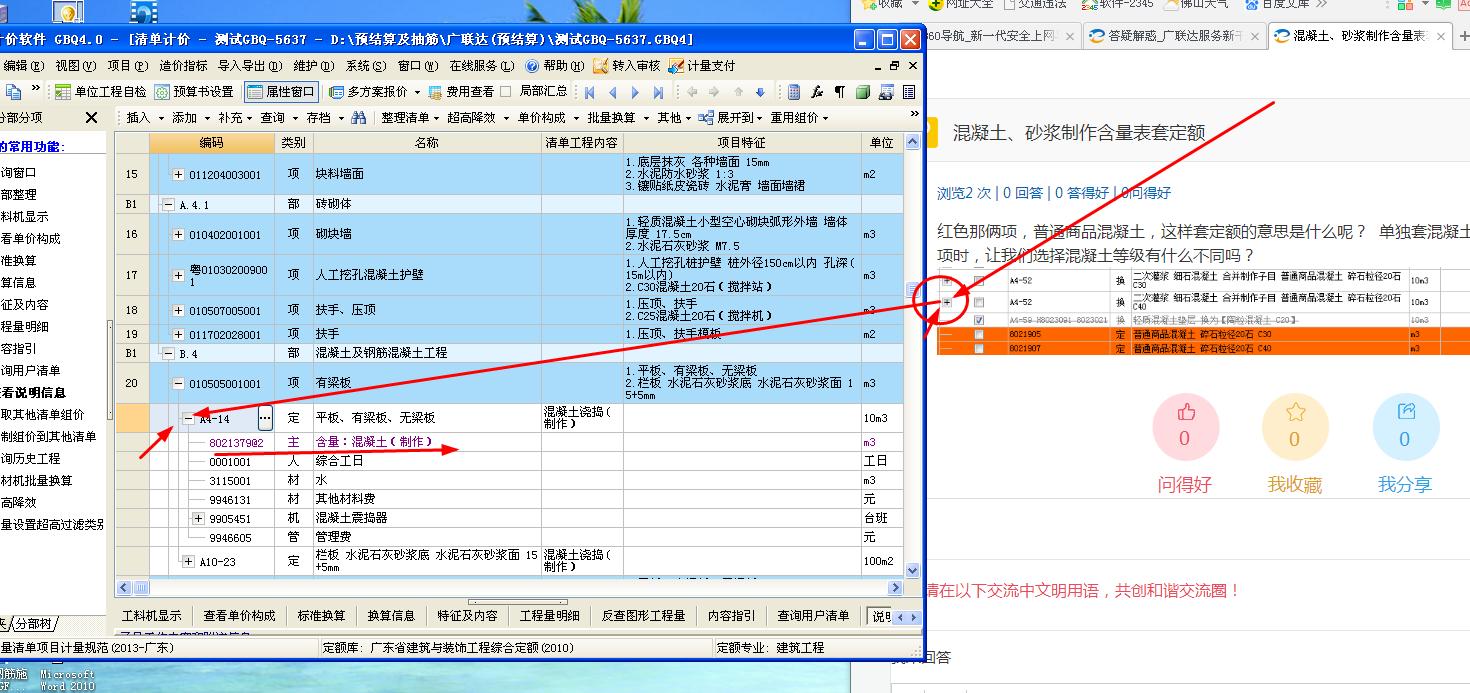This screenshot has width=1470, height=693.
Task: Expand the A10-23 quota row
Action: click(188, 562)
